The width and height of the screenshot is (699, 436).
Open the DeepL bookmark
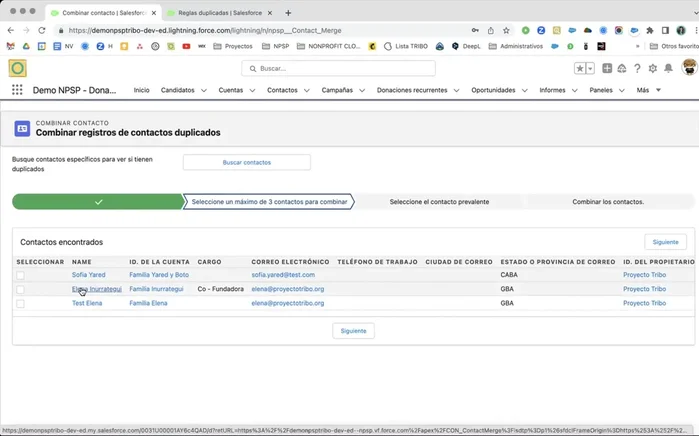coord(466,46)
